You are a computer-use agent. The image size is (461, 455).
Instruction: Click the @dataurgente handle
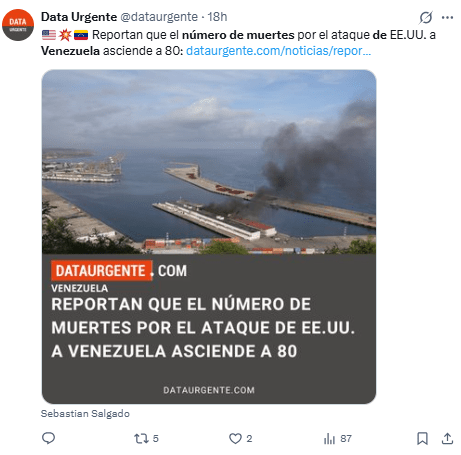click(x=159, y=17)
